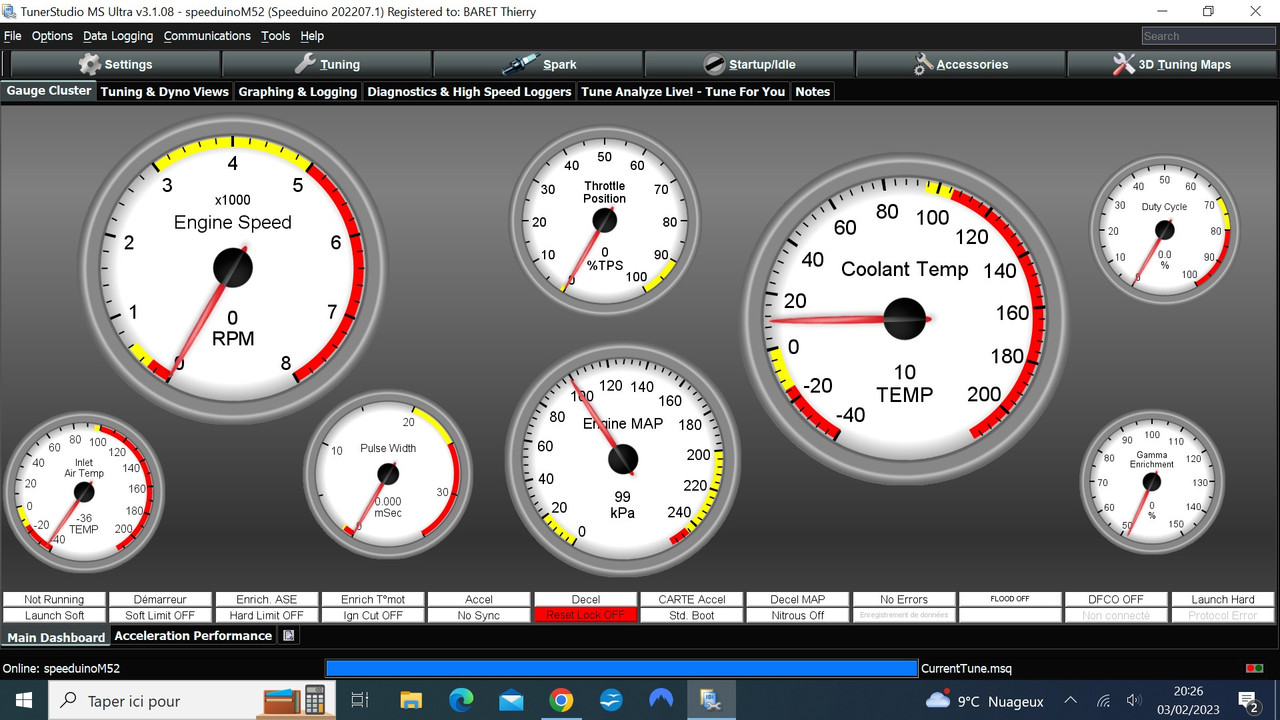Switch to the Notes tab

tap(812, 91)
